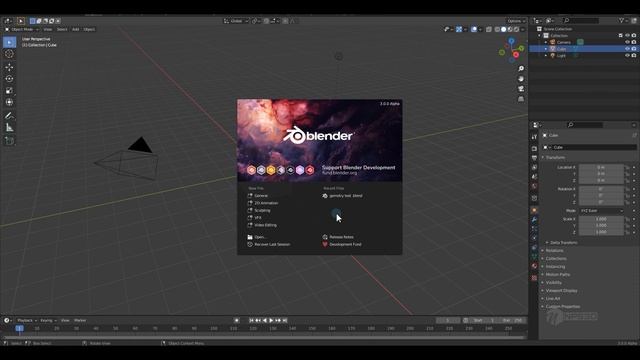This screenshot has height=360, width=640.
Task: Select the Scale tool
Action: coord(9,91)
